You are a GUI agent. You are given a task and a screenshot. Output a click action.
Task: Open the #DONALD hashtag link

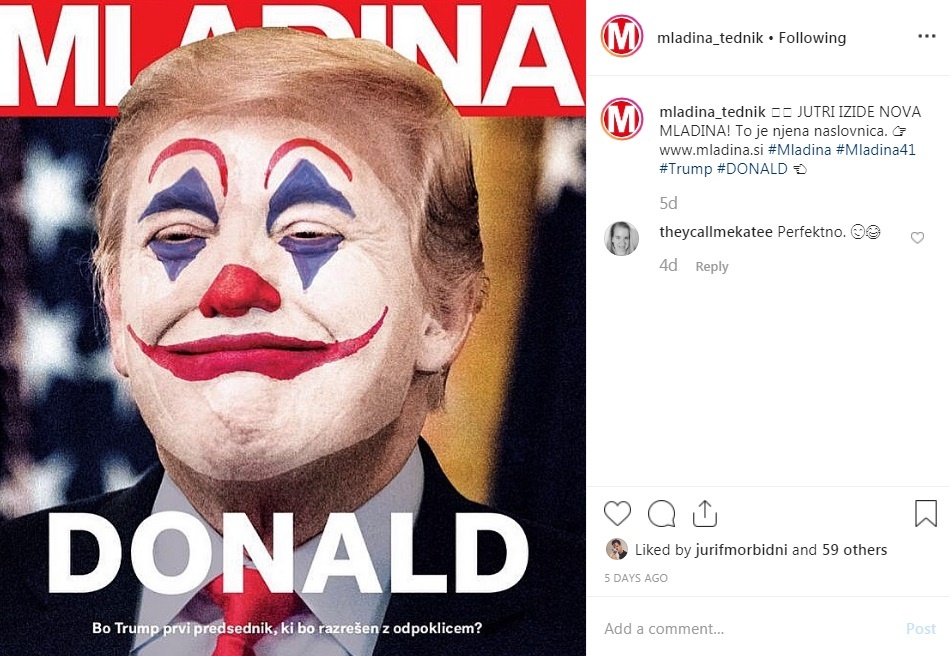752,169
